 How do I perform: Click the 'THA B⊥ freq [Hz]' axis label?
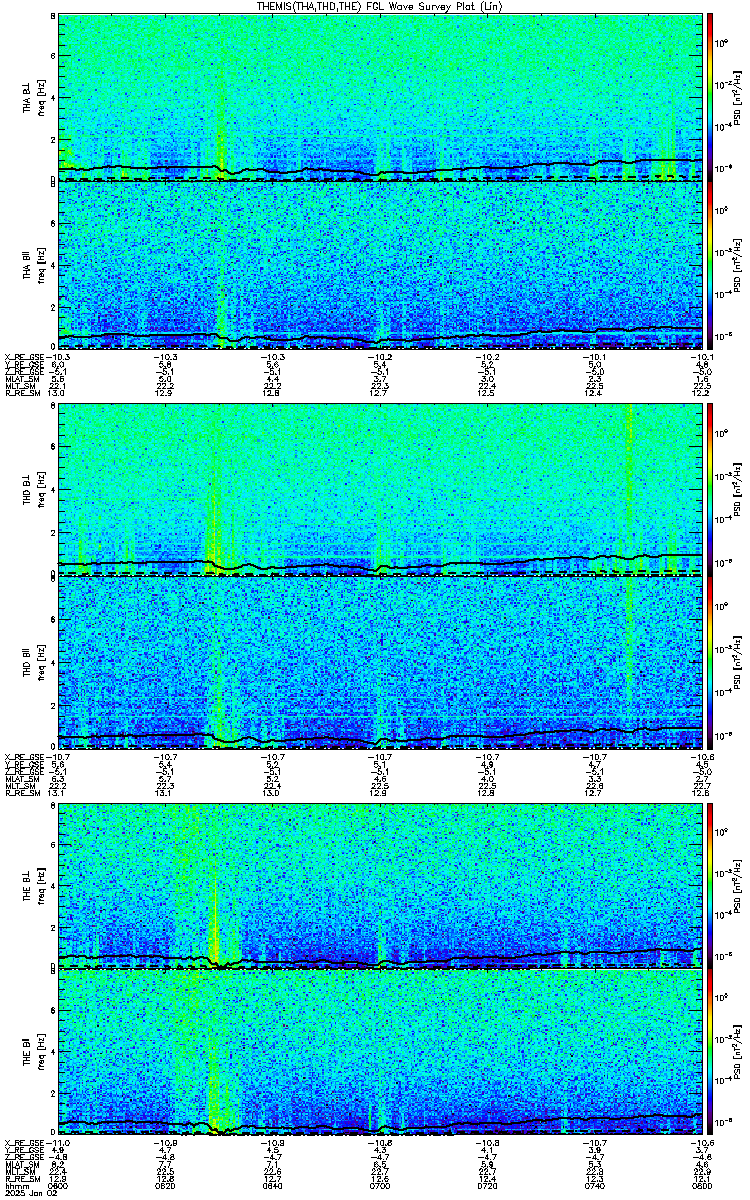(35, 96)
